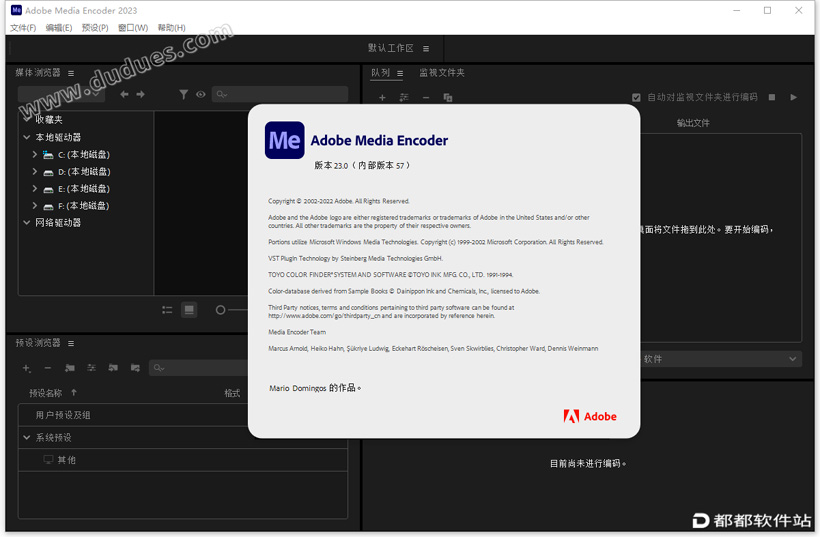Collapse the 系统预设 group

pyautogui.click(x=27, y=437)
